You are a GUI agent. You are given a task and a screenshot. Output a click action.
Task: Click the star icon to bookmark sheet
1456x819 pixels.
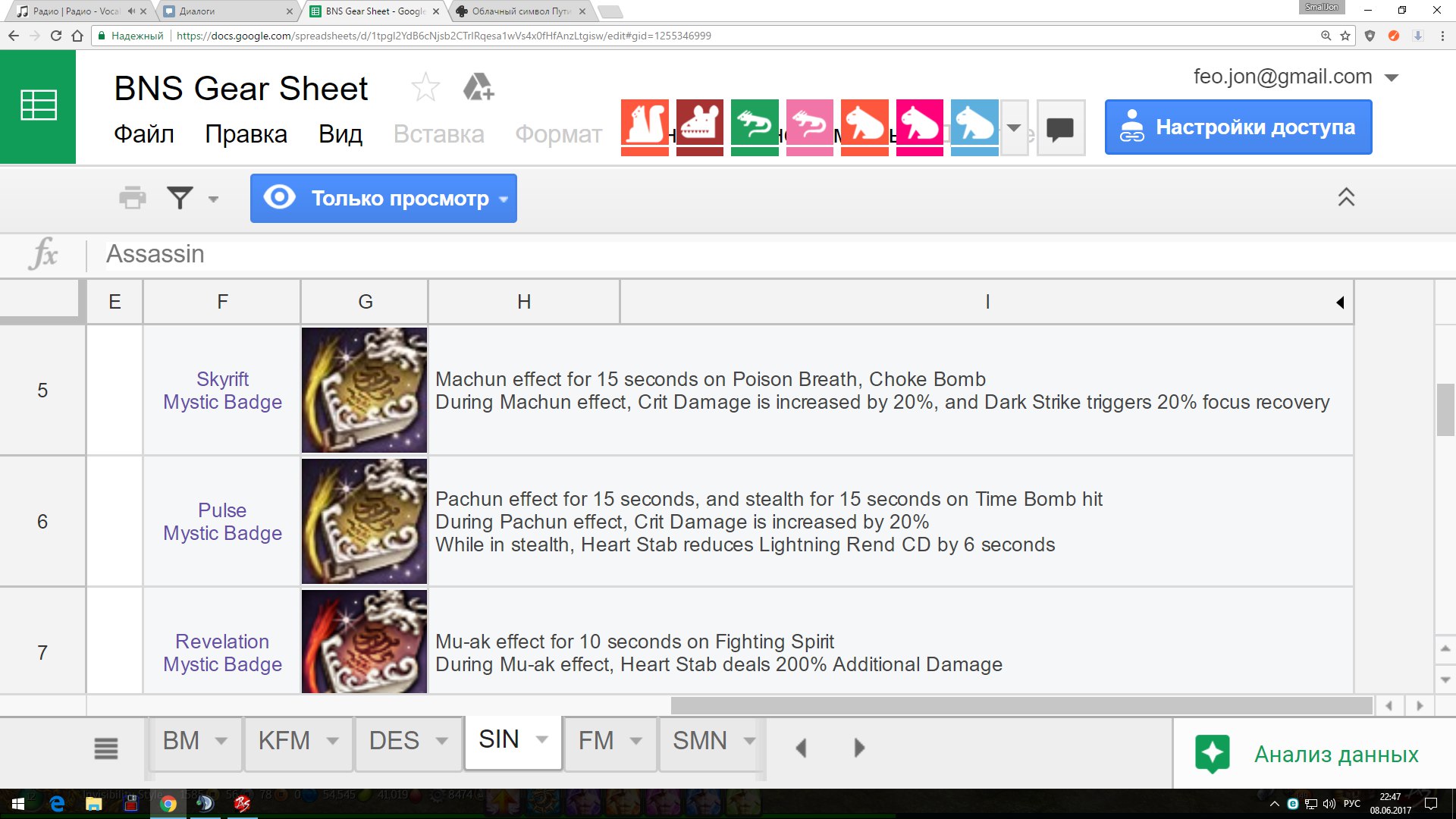point(425,88)
